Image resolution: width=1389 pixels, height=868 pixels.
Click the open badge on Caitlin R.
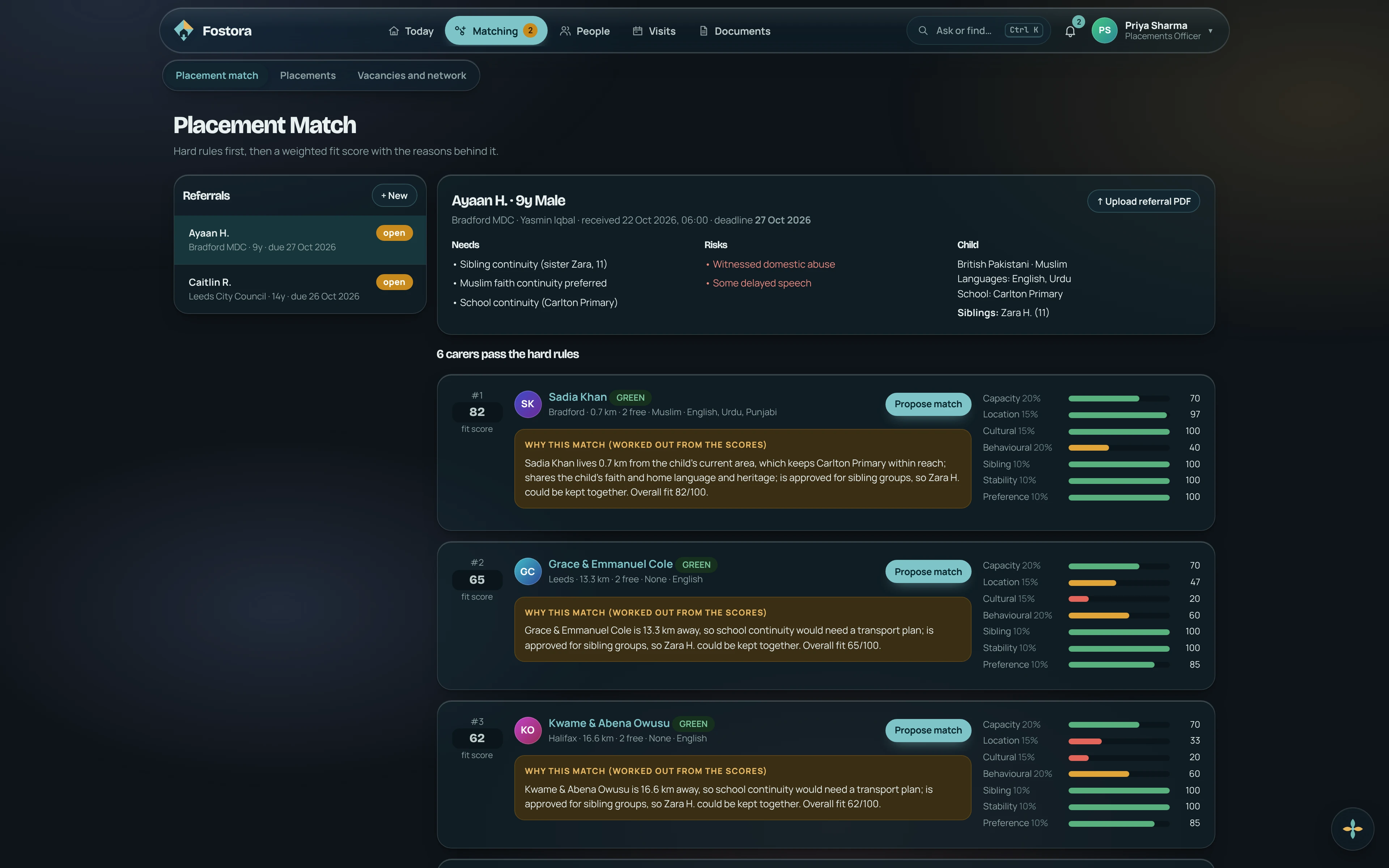(394, 282)
